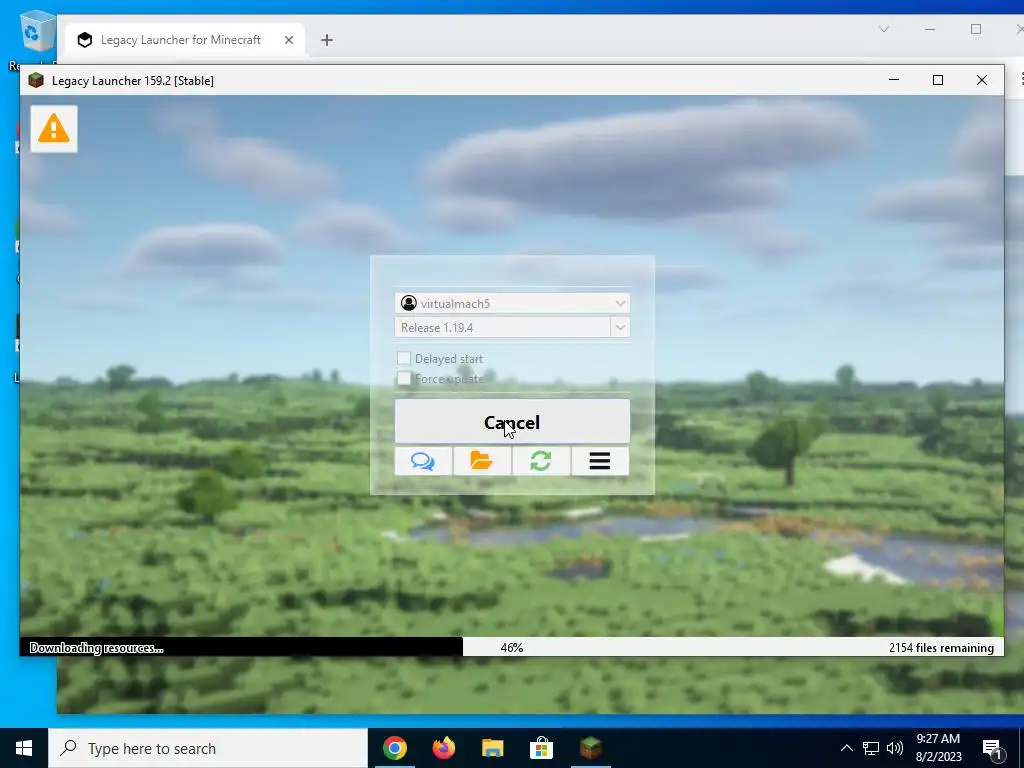
Task: Click the Downloading resources status text
Action: point(96,648)
